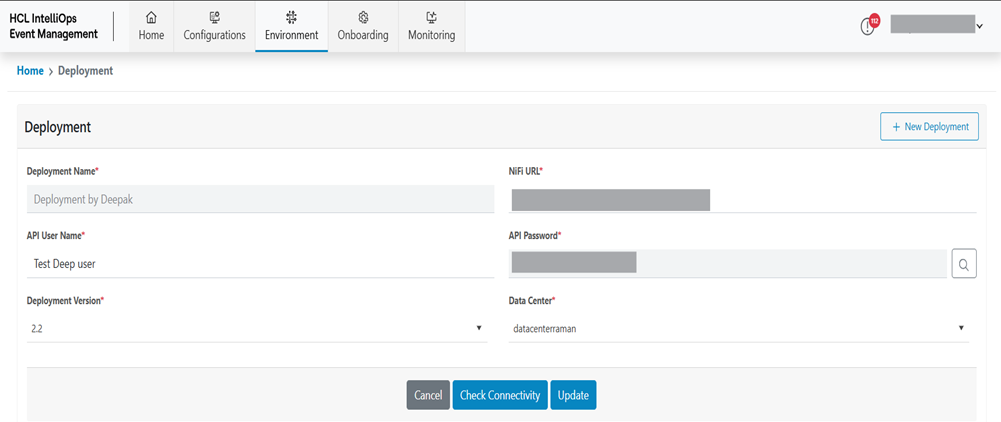Switch to the Environment tab
1001x422 pixels.
click(x=291, y=26)
